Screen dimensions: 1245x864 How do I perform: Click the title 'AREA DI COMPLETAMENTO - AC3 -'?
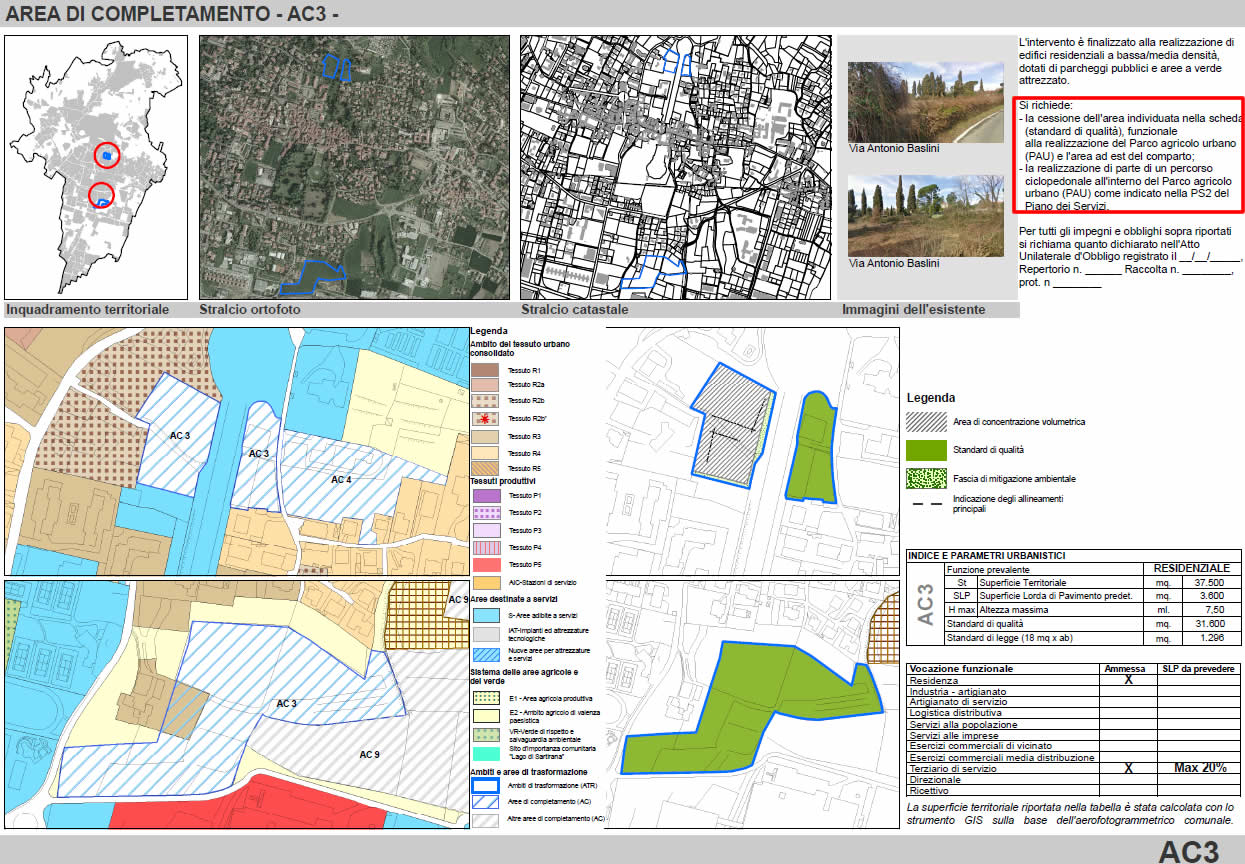tap(173, 15)
